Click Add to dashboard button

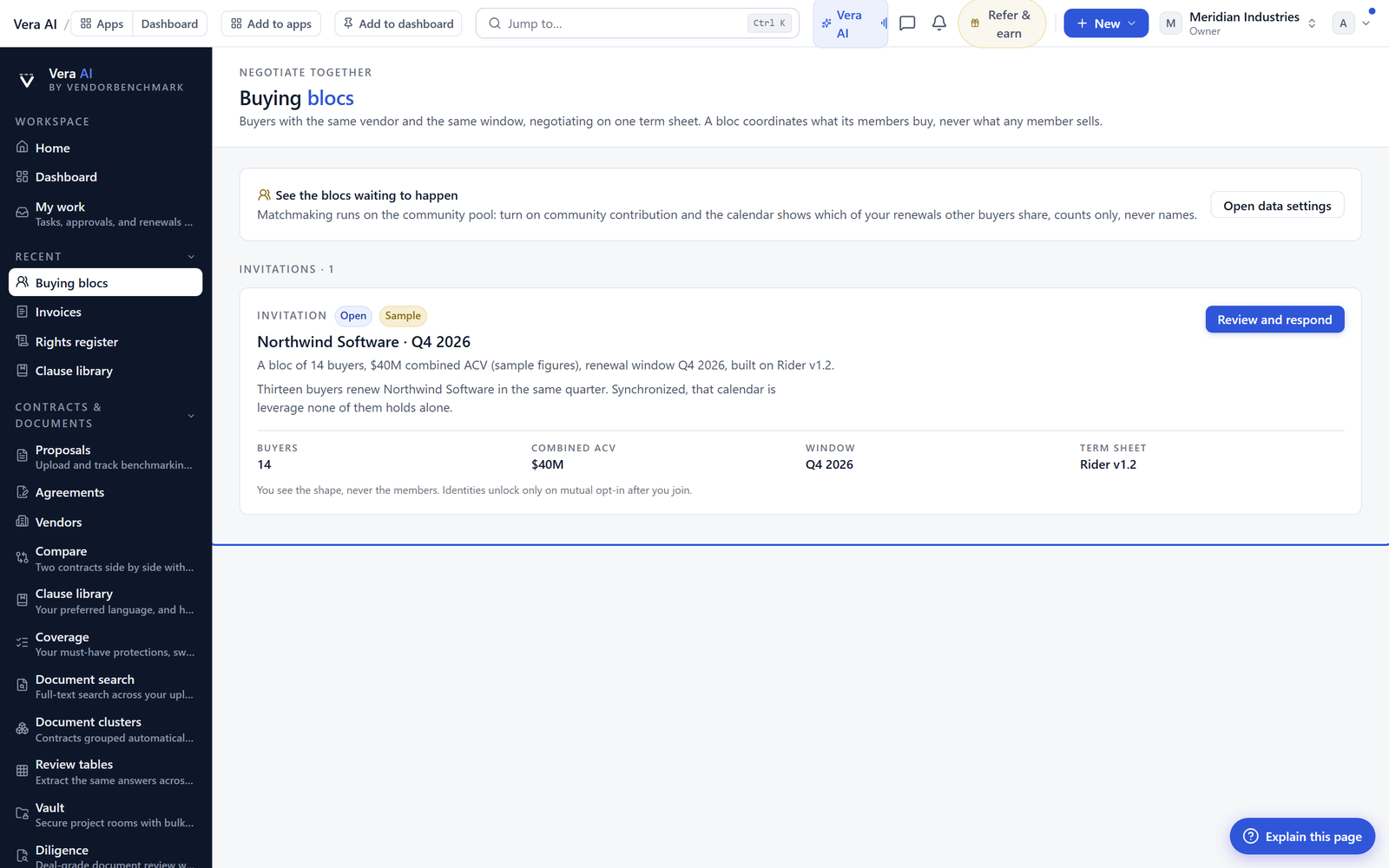click(398, 23)
